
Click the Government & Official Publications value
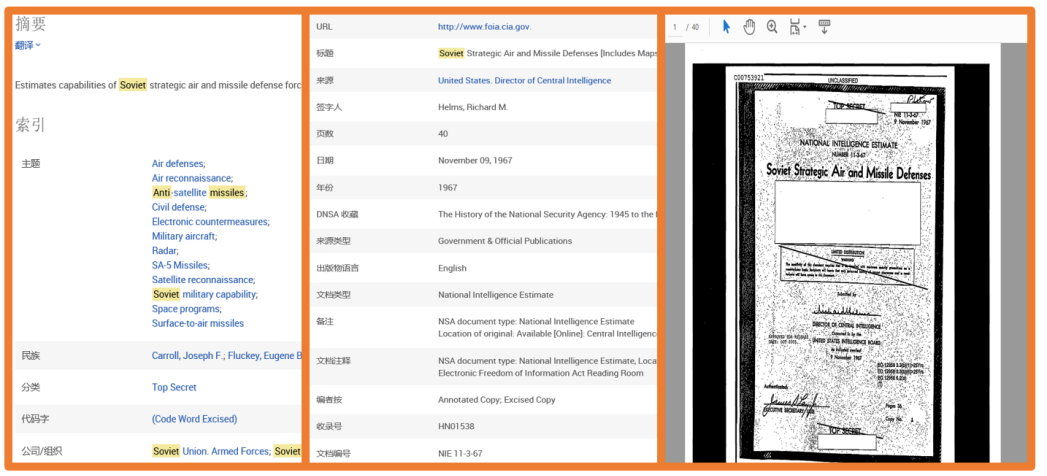pos(505,241)
